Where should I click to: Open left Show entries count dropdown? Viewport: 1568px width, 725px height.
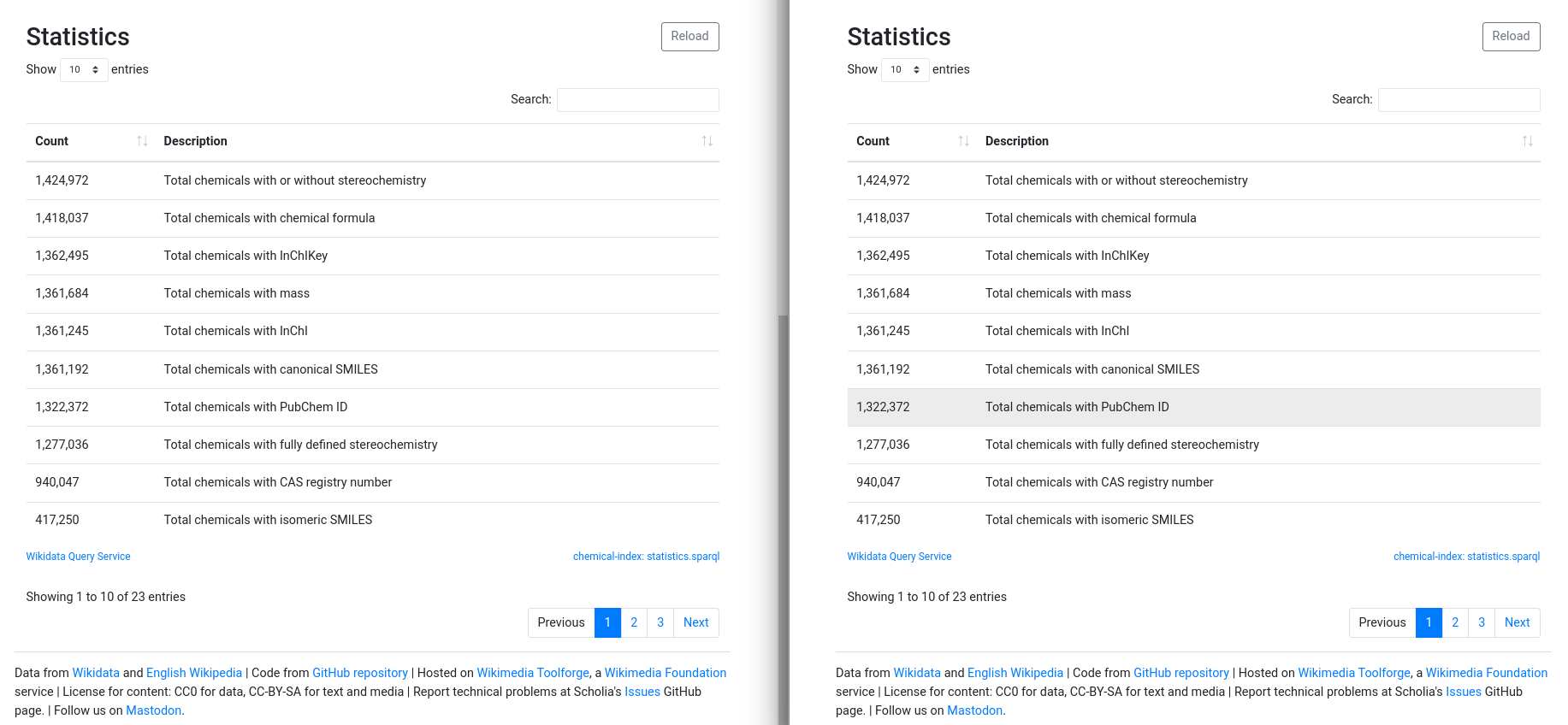pos(84,69)
